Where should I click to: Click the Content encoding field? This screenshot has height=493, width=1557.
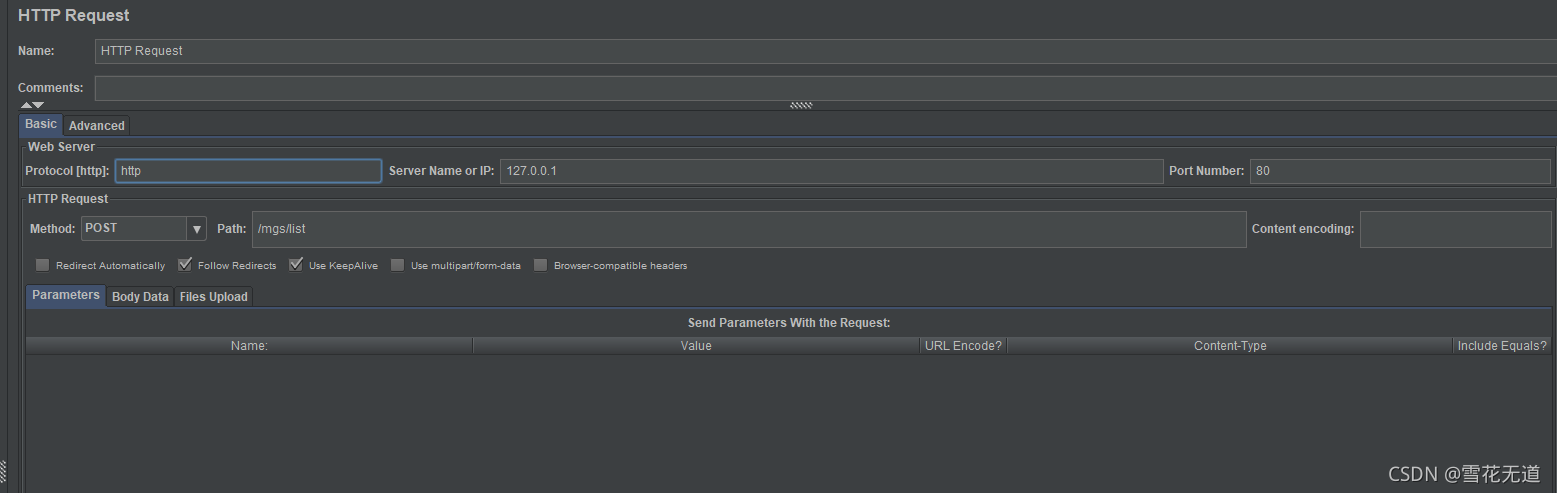tap(1456, 229)
